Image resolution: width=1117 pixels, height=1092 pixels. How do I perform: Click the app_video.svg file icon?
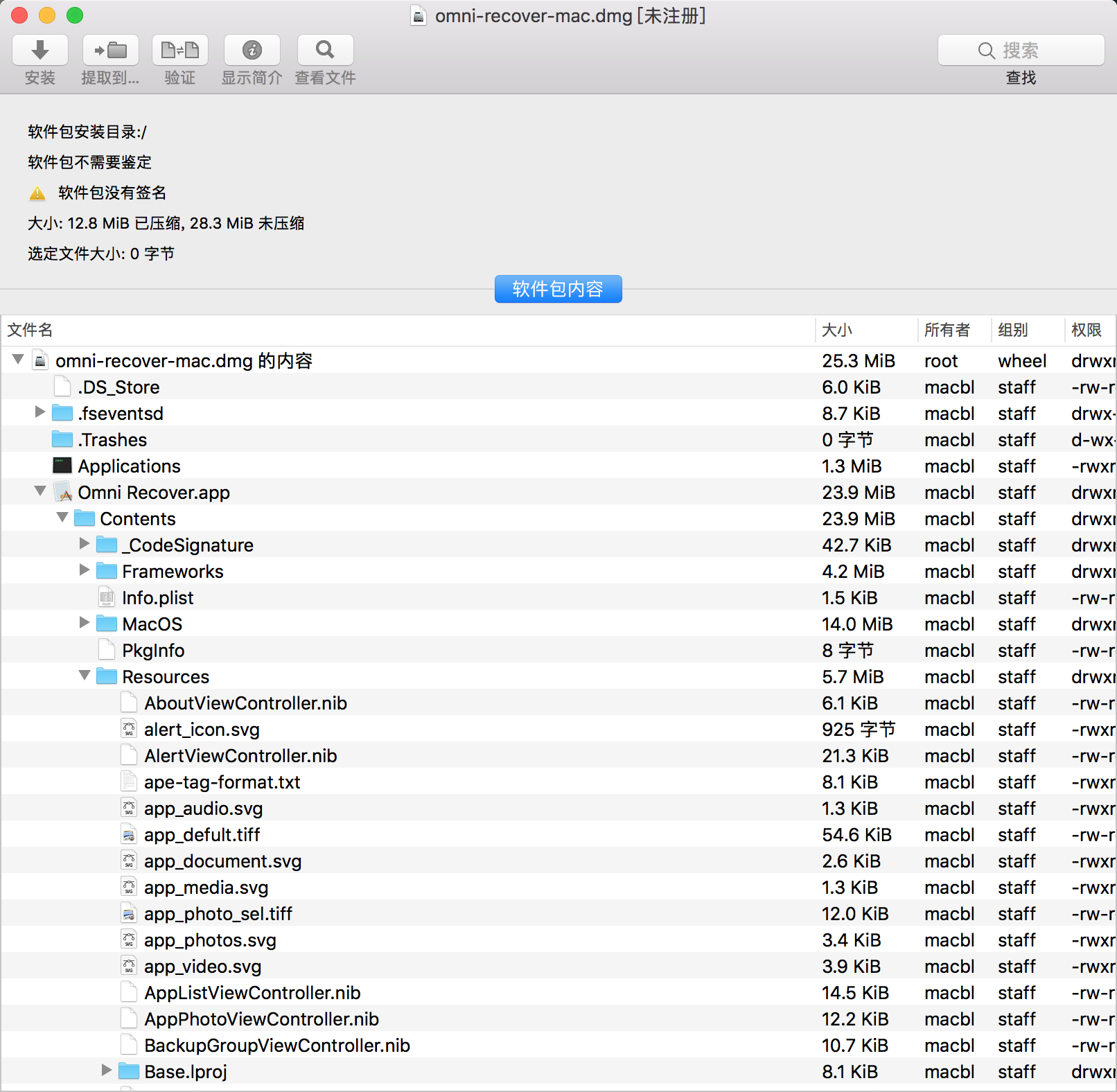point(129,966)
